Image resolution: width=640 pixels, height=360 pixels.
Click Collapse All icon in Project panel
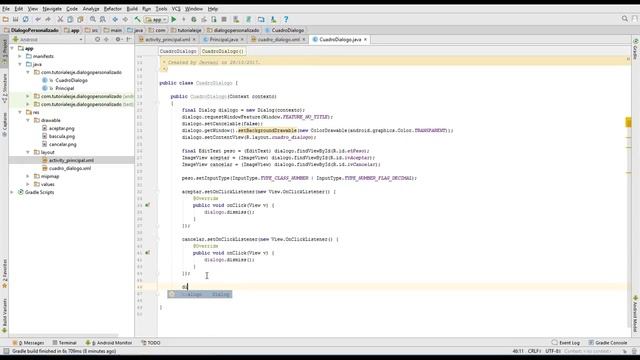pyautogui.click(x=107, y=39)
